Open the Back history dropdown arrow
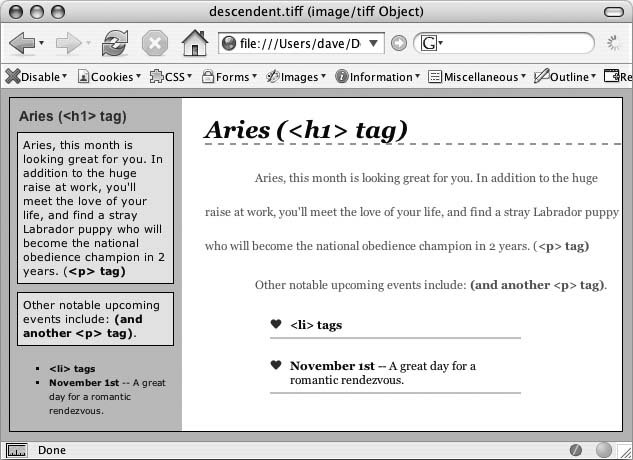This screenshot has height=460, width=633. (41, 43)
